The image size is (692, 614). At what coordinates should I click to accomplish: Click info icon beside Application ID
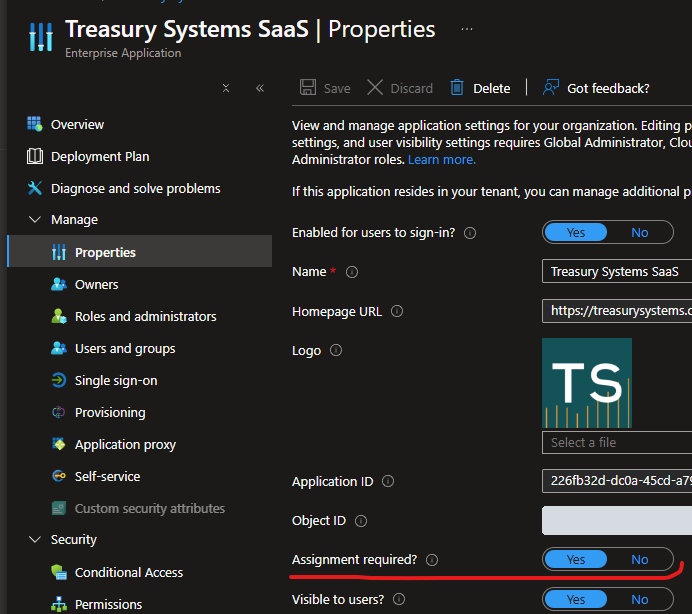388,481
